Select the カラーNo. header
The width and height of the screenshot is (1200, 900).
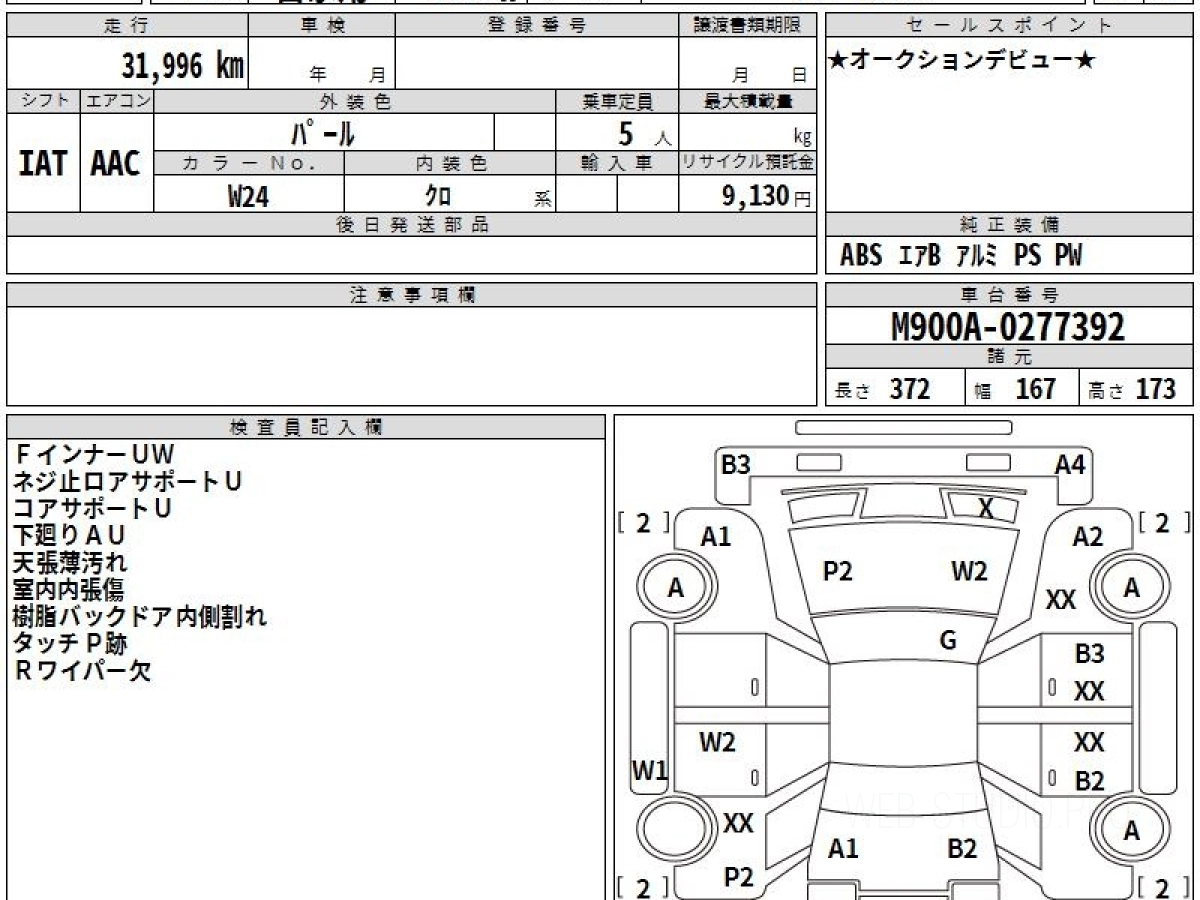tap(249, 163)
